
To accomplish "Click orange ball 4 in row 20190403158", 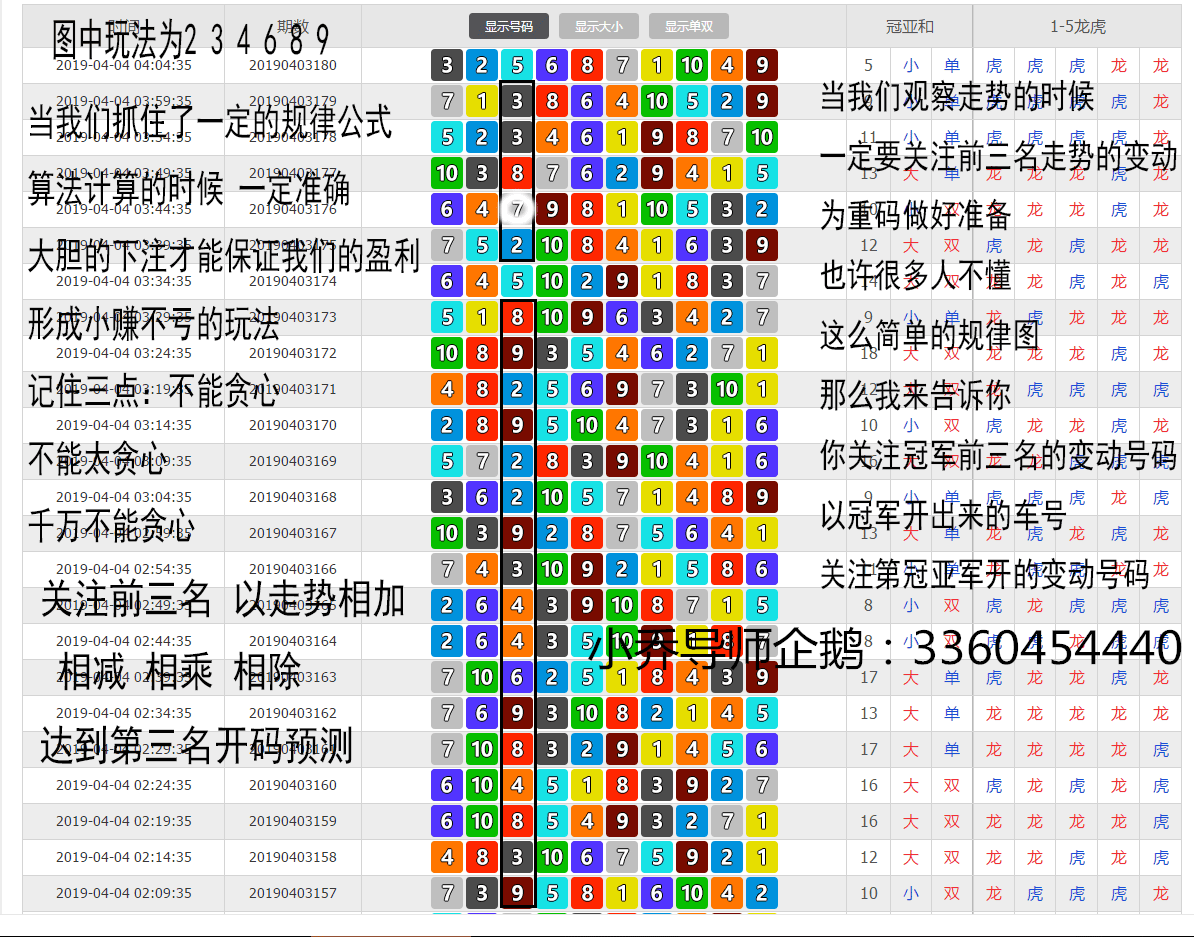I will coord(447,857).
